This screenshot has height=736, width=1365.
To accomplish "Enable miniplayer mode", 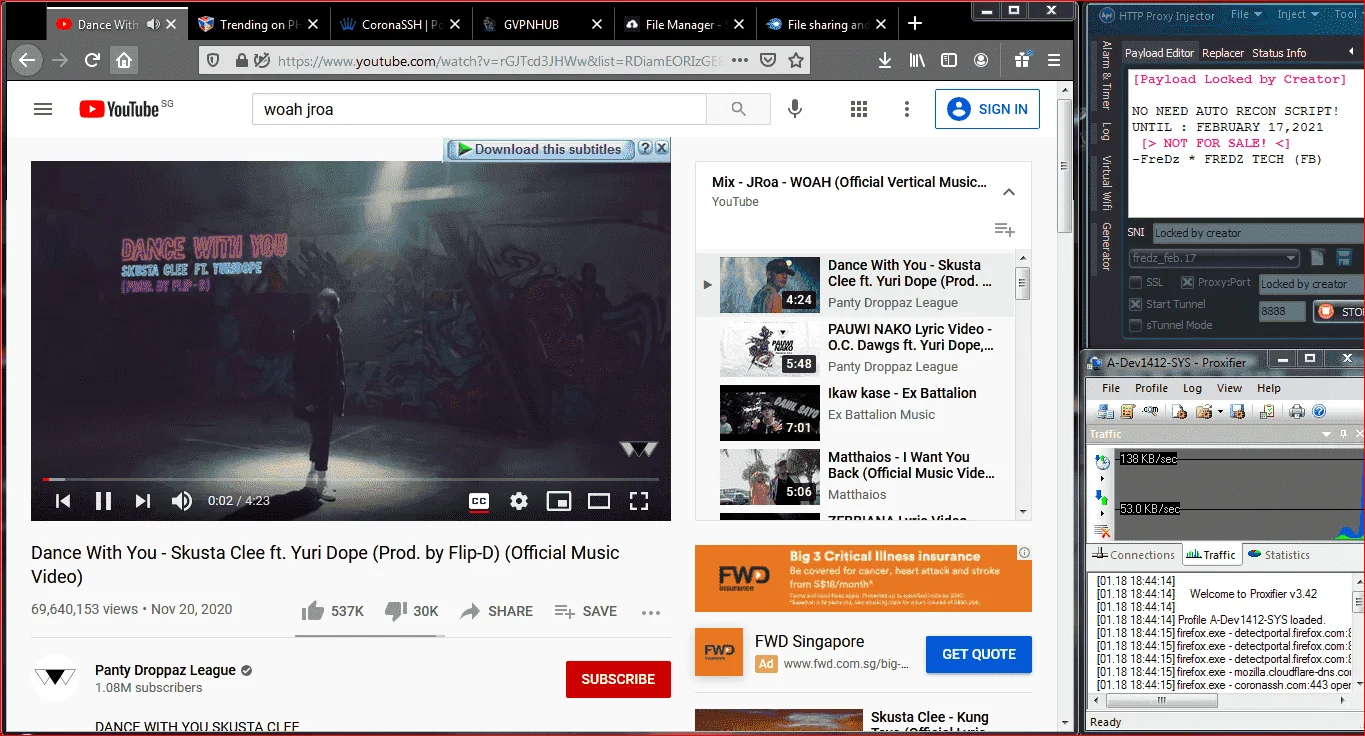I will pyautogui.click(x=559, y=501).
